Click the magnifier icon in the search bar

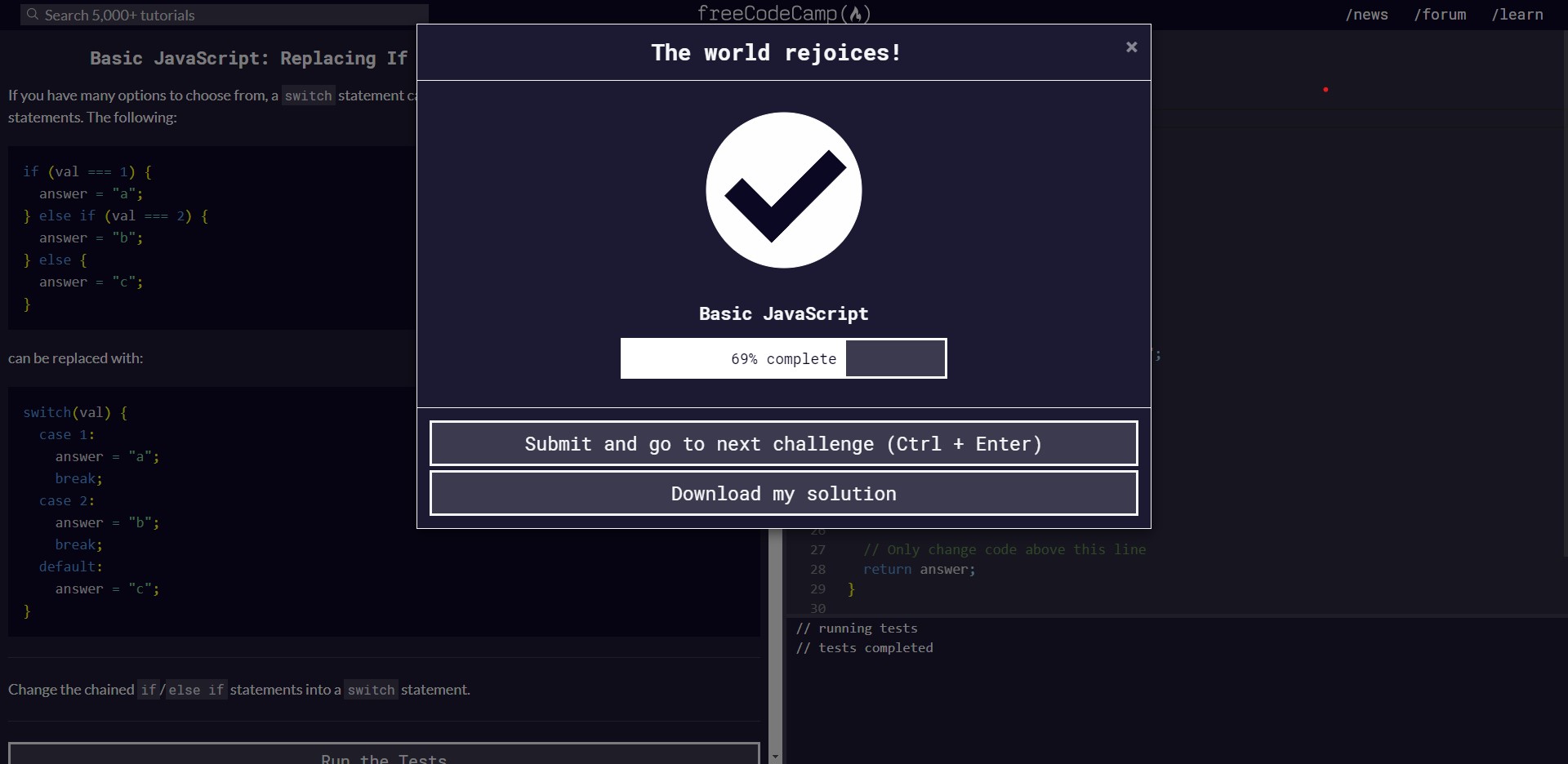(33, 15)
